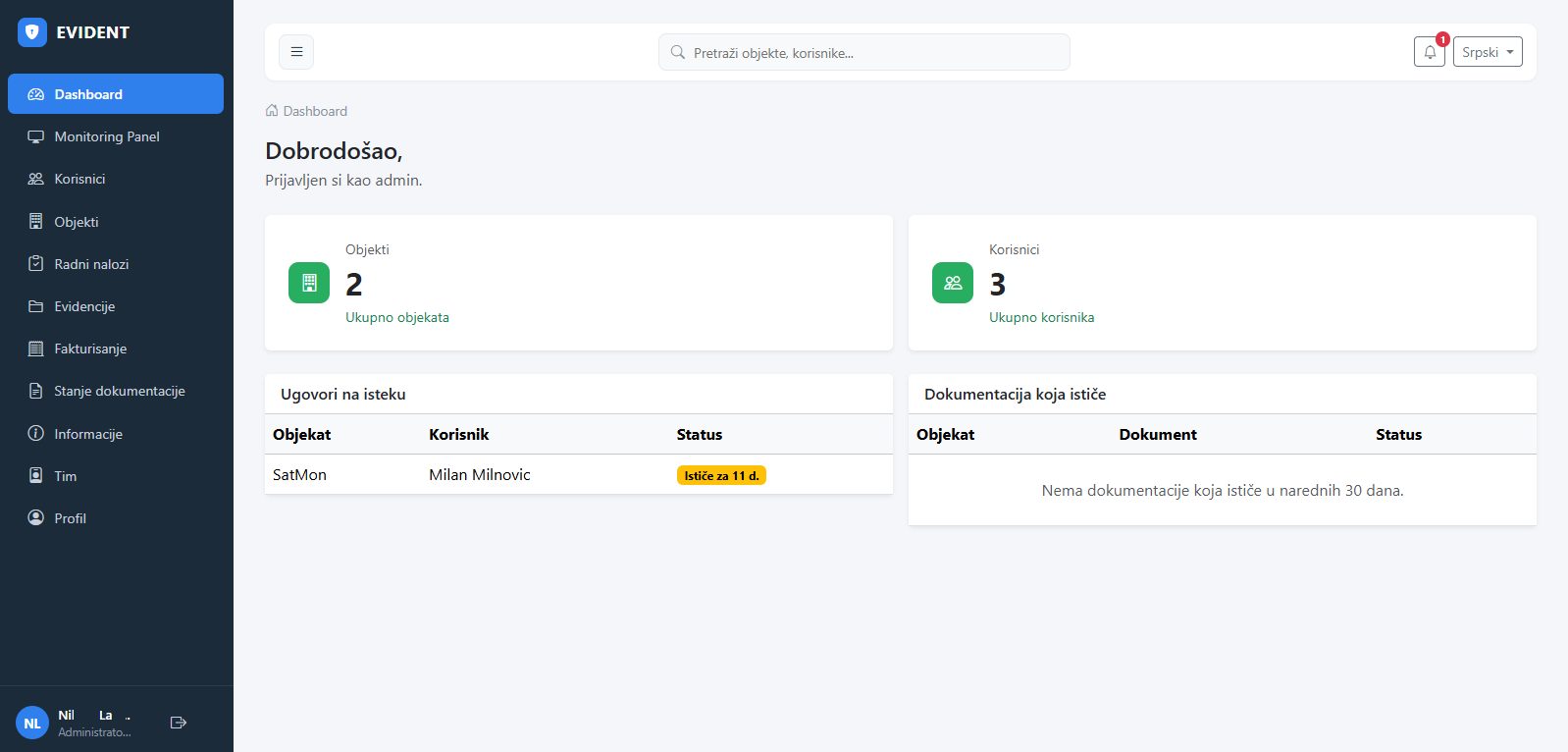Go to Monitoring Panel in sidebar
The image size is (1568, 752).
tap(116, 136)
